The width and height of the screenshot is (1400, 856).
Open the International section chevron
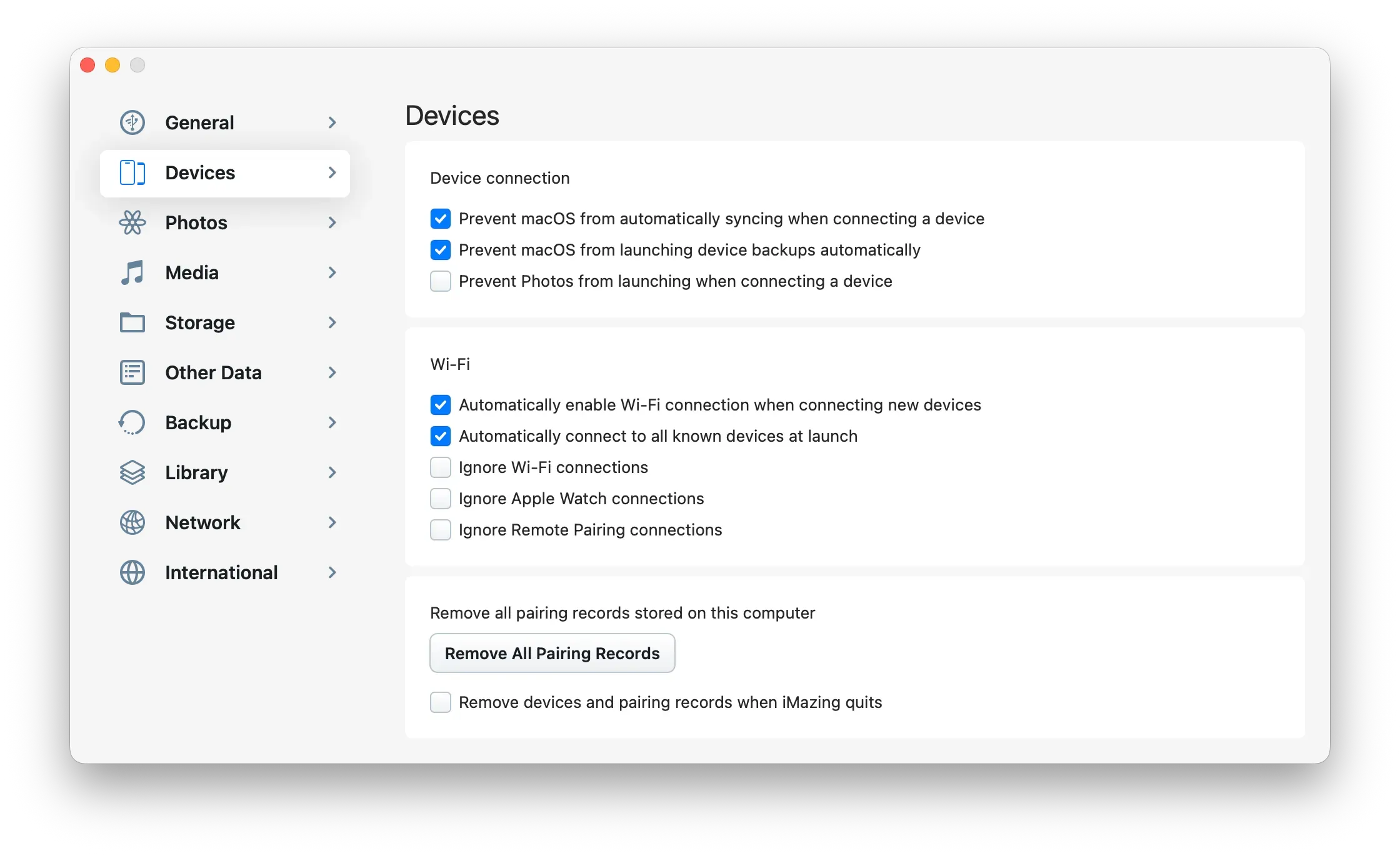pyautogui.click(x=332, y=572)
